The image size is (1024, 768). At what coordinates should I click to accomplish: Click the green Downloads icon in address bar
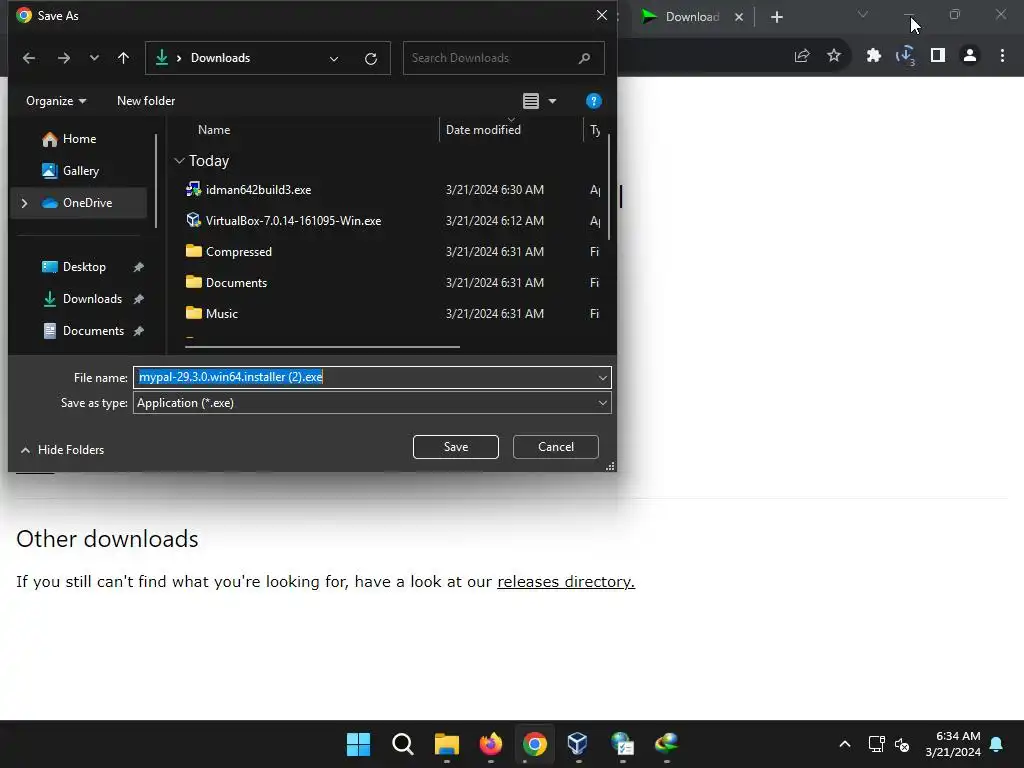coord(161,57)
